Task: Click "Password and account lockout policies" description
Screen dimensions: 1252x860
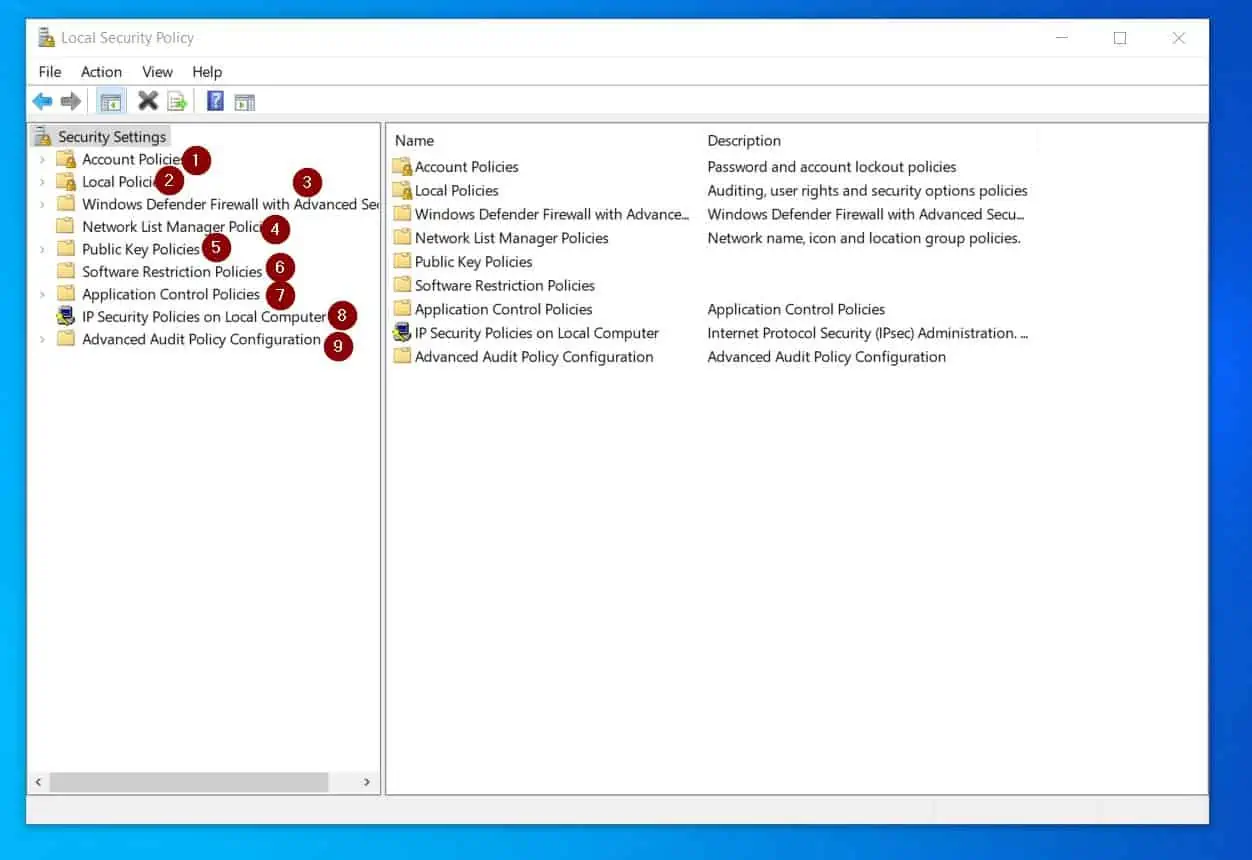Action: pos(832,167)
